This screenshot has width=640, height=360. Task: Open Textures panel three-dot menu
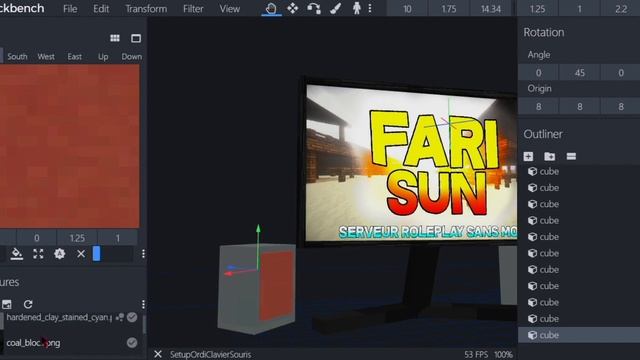(143, 304)
